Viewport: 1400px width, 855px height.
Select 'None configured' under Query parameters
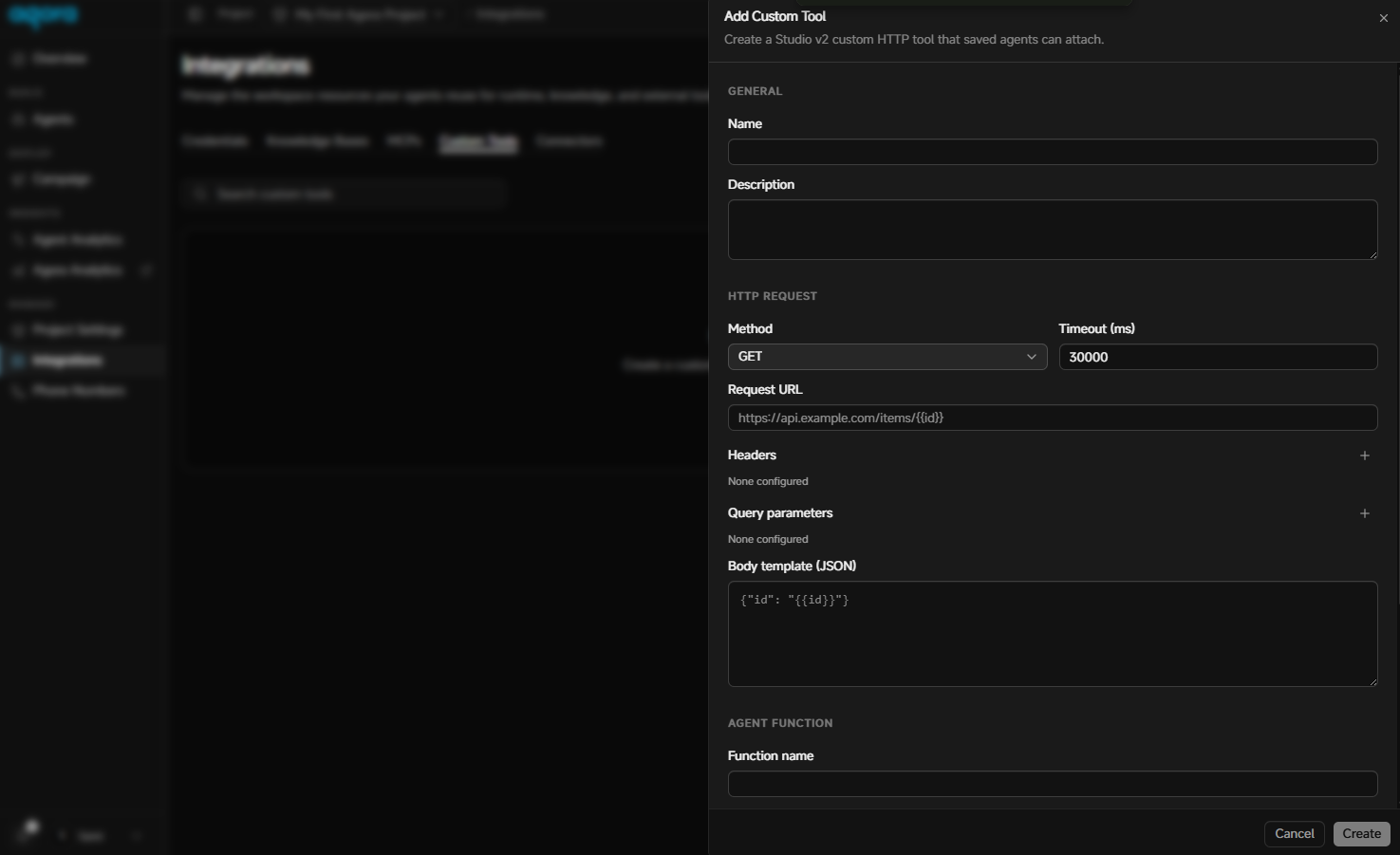pyautogui.click(x=768, y=540)
